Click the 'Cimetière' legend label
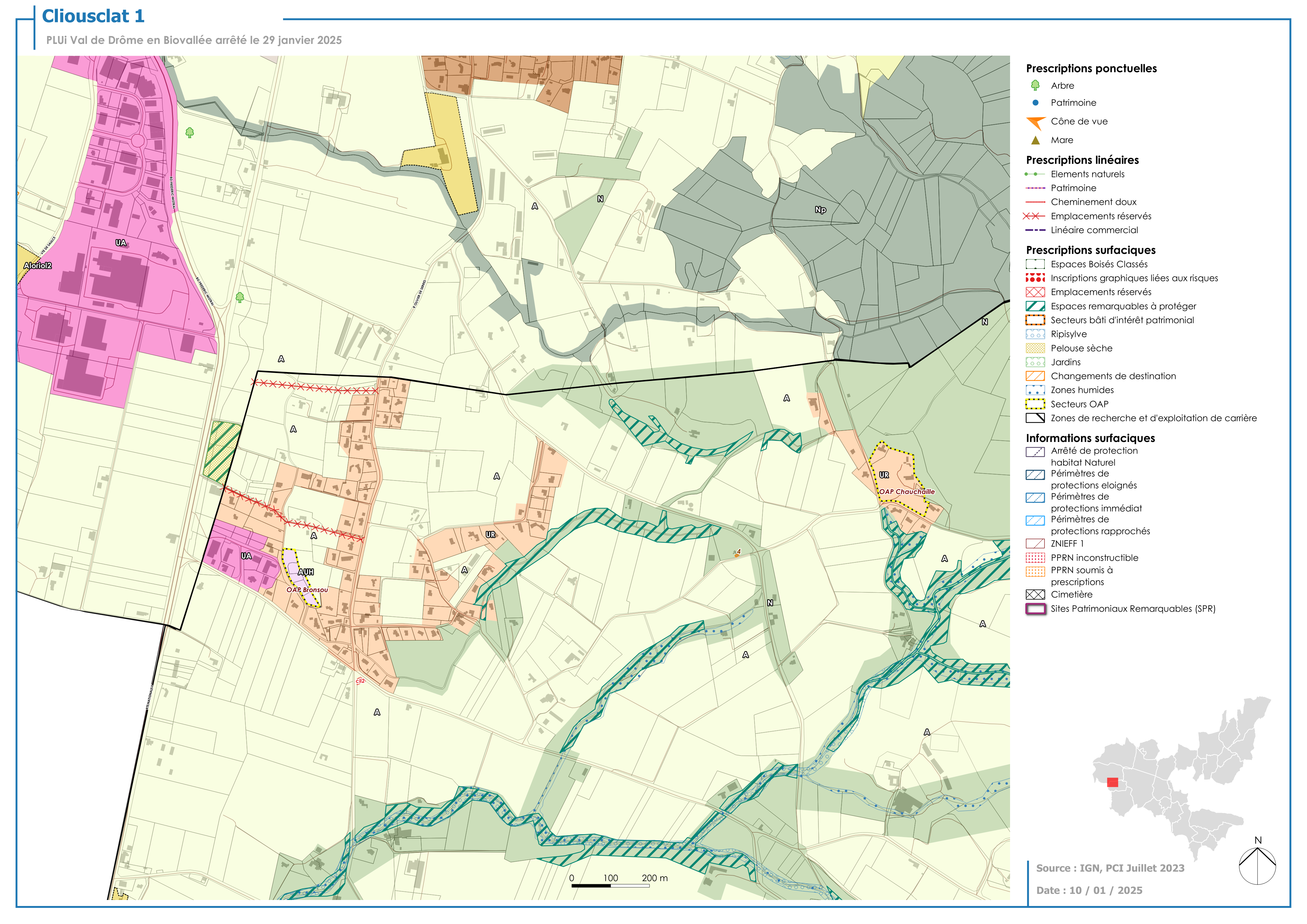The image size is (1307, 924). click(1071, 595)
